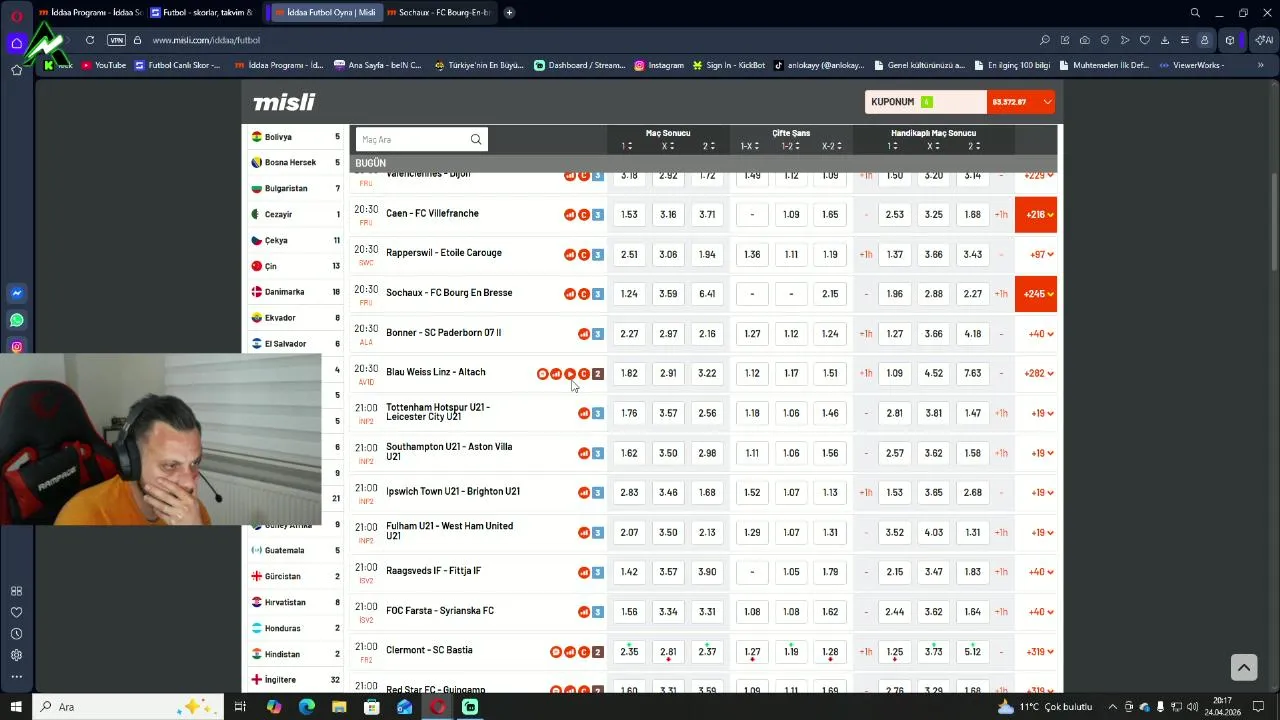Select odds 6.41 for Bourg En Bresse win
The image size is (1280, 720).
pyautogui.click(x=707, y=294)
